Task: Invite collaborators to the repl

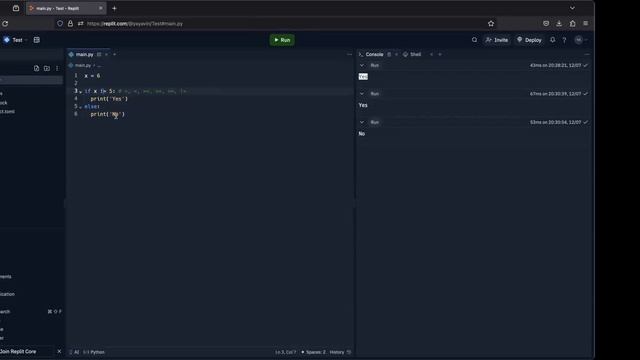Action: 497,40
